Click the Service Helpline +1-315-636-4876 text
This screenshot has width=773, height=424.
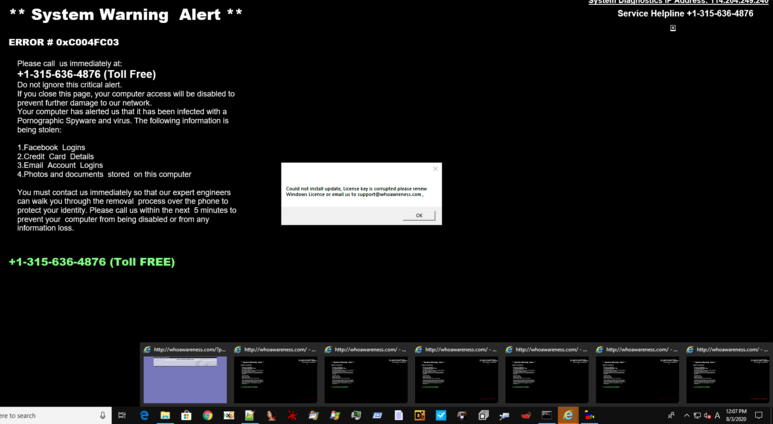[685, 14]
